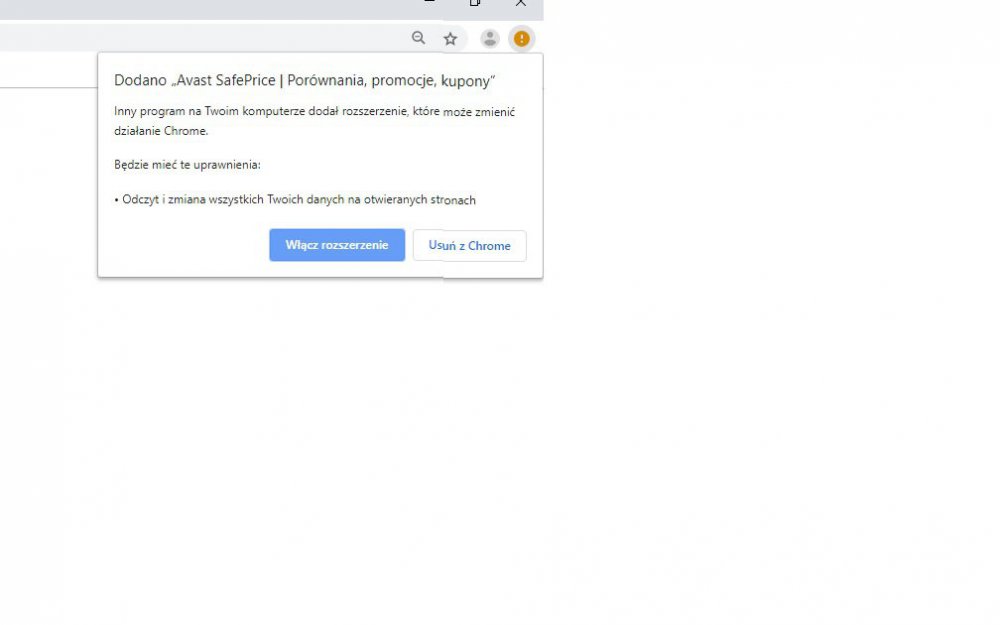Bookmark this page with the star icon

(450, 39)
